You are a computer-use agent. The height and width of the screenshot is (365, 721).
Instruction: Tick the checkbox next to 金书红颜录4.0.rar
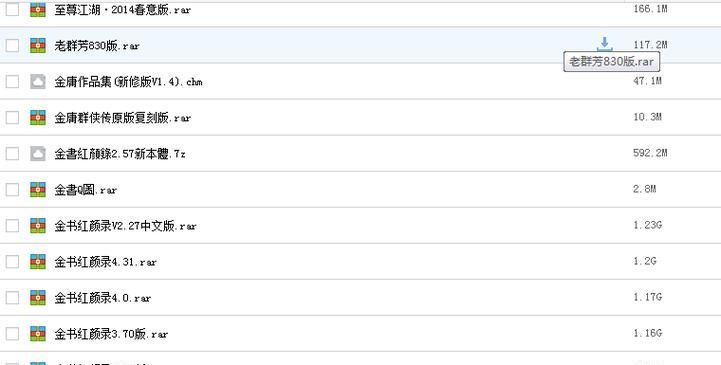pos(12,297)
